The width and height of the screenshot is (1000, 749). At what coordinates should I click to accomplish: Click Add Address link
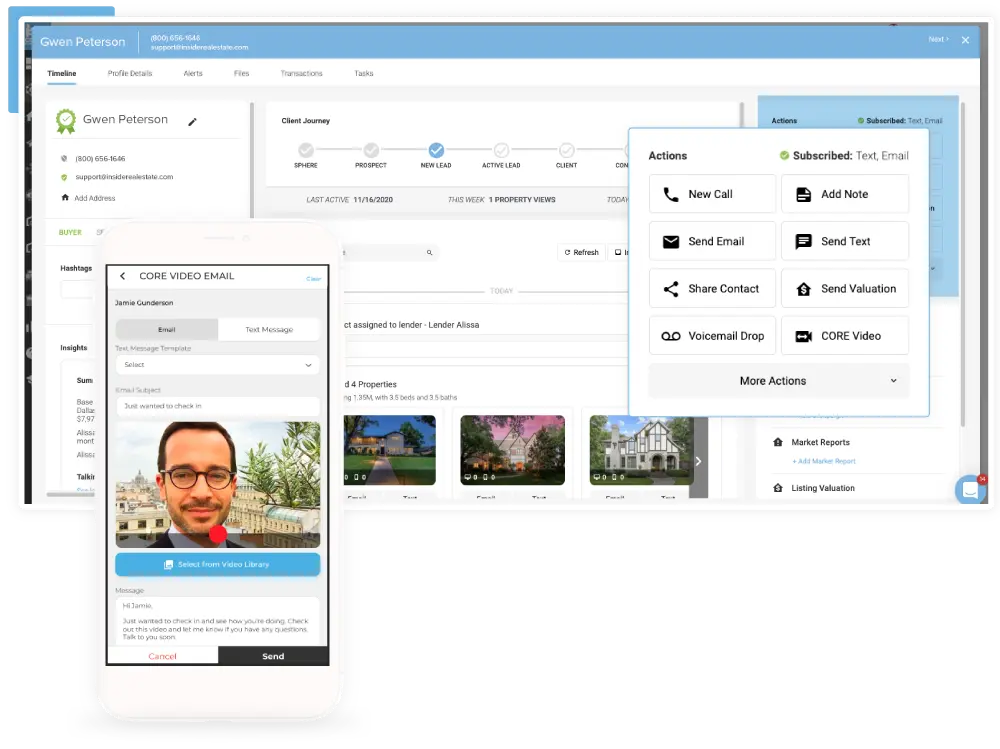point(95,198)
